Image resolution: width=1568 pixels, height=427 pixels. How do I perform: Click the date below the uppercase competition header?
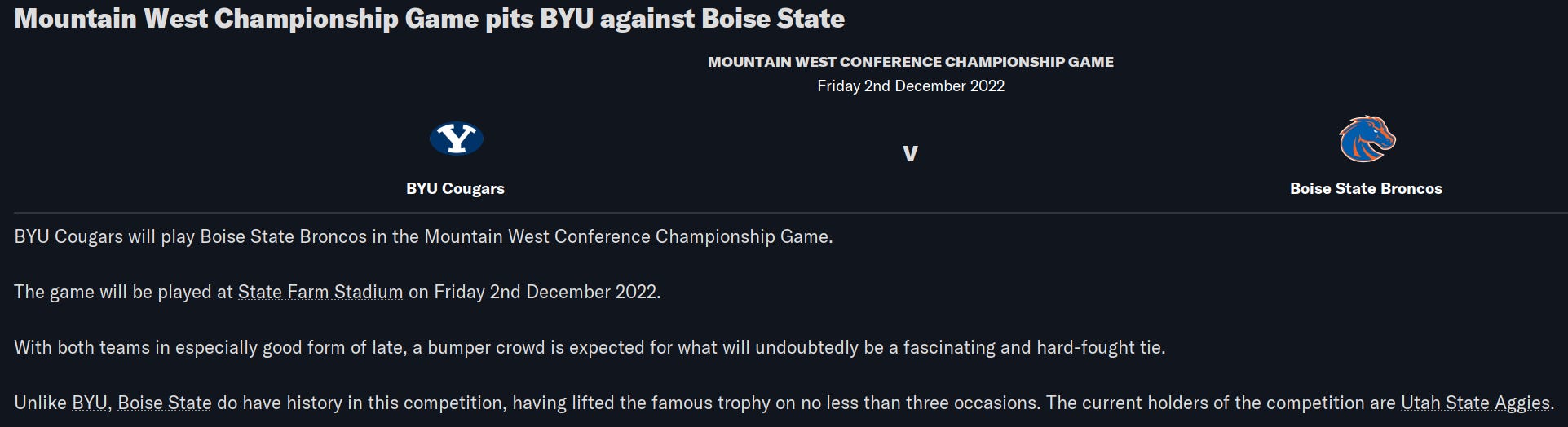[911, 86]
